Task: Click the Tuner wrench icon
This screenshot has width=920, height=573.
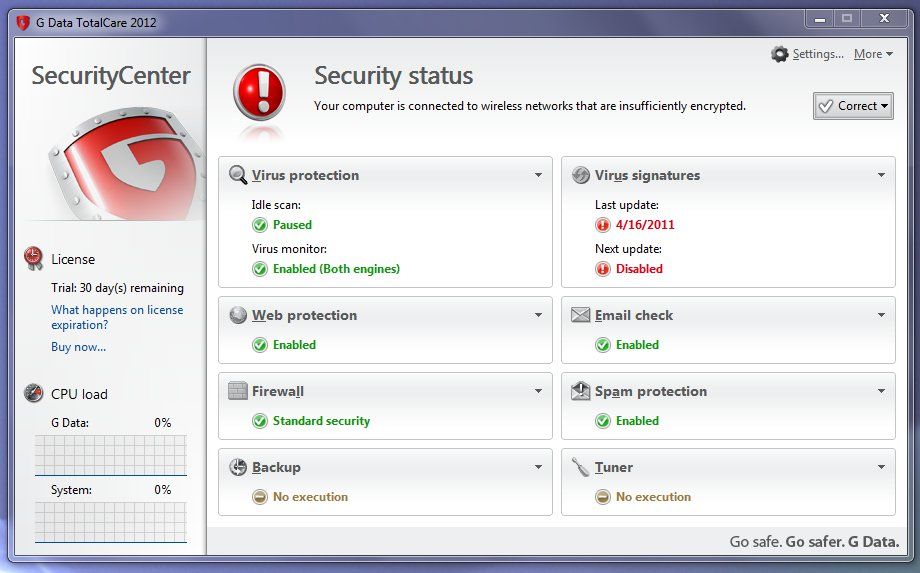Action: coord(581,467)
